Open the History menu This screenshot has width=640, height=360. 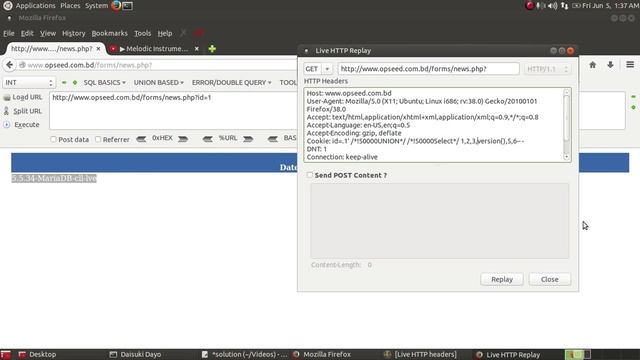point(73,33)
